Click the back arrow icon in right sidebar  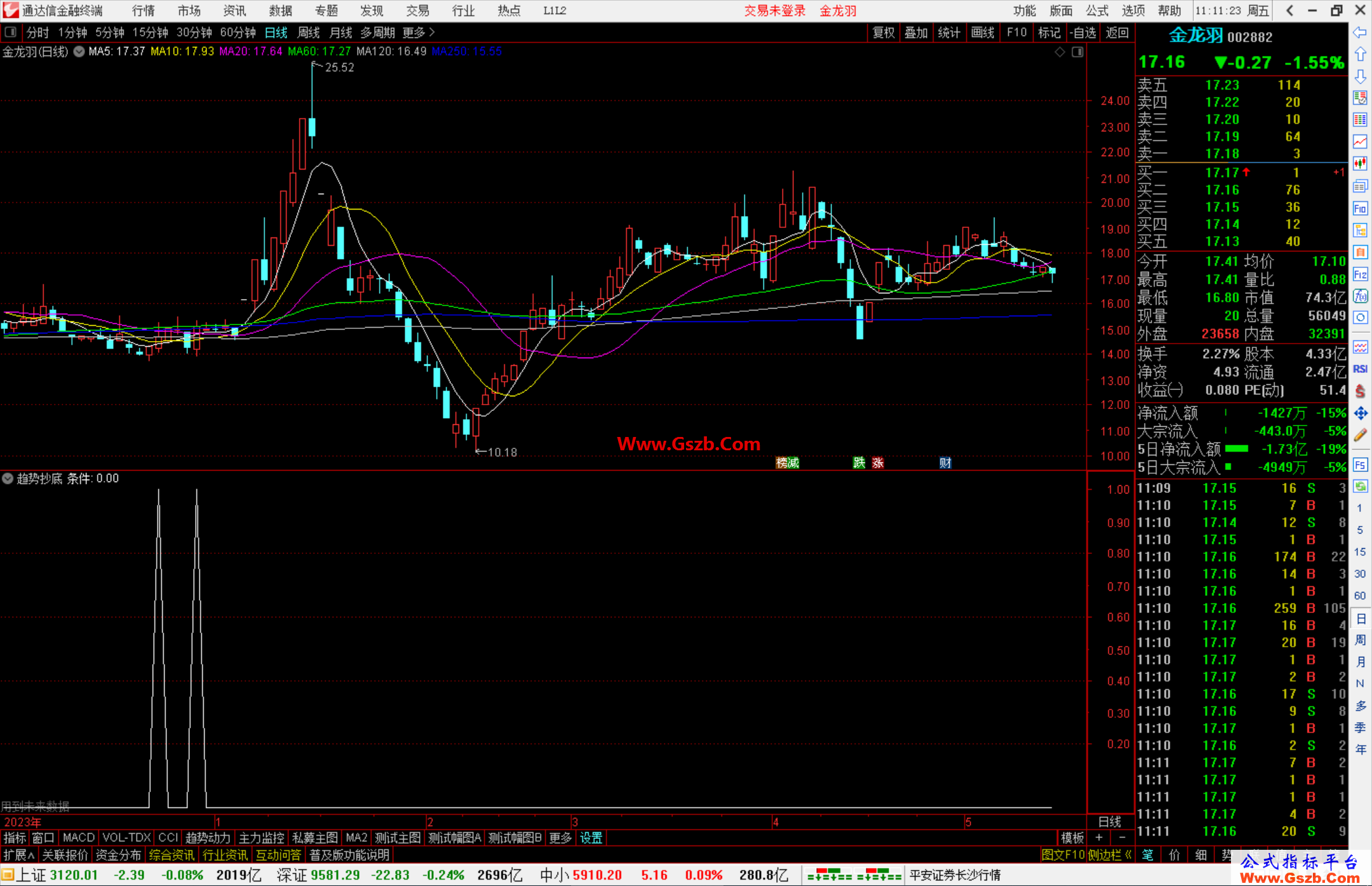pyautogui.click(x=1360, y=32)
